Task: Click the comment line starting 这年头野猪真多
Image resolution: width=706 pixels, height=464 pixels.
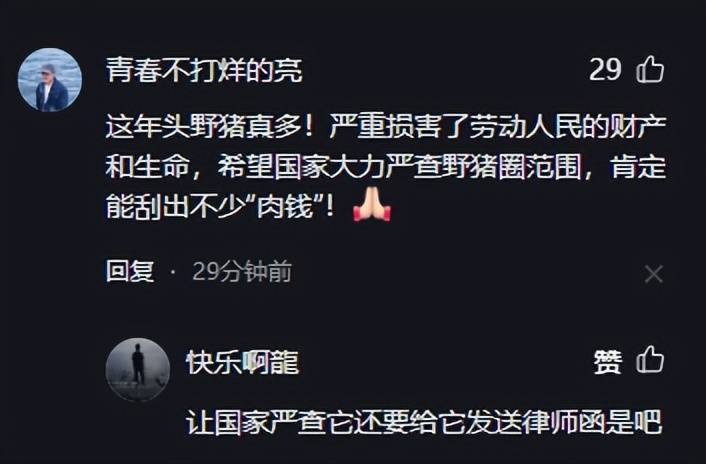Action: tap(386, 127)
